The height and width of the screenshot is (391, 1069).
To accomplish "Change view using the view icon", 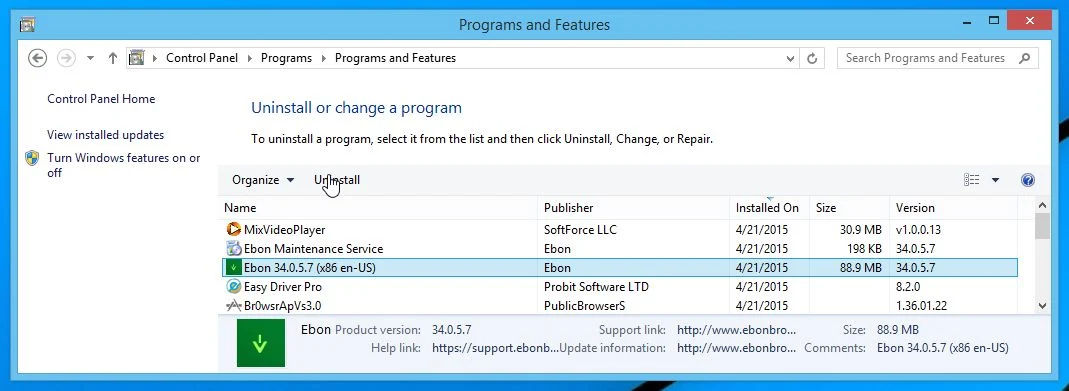I will pyautogui.click(x=972, y=180).
